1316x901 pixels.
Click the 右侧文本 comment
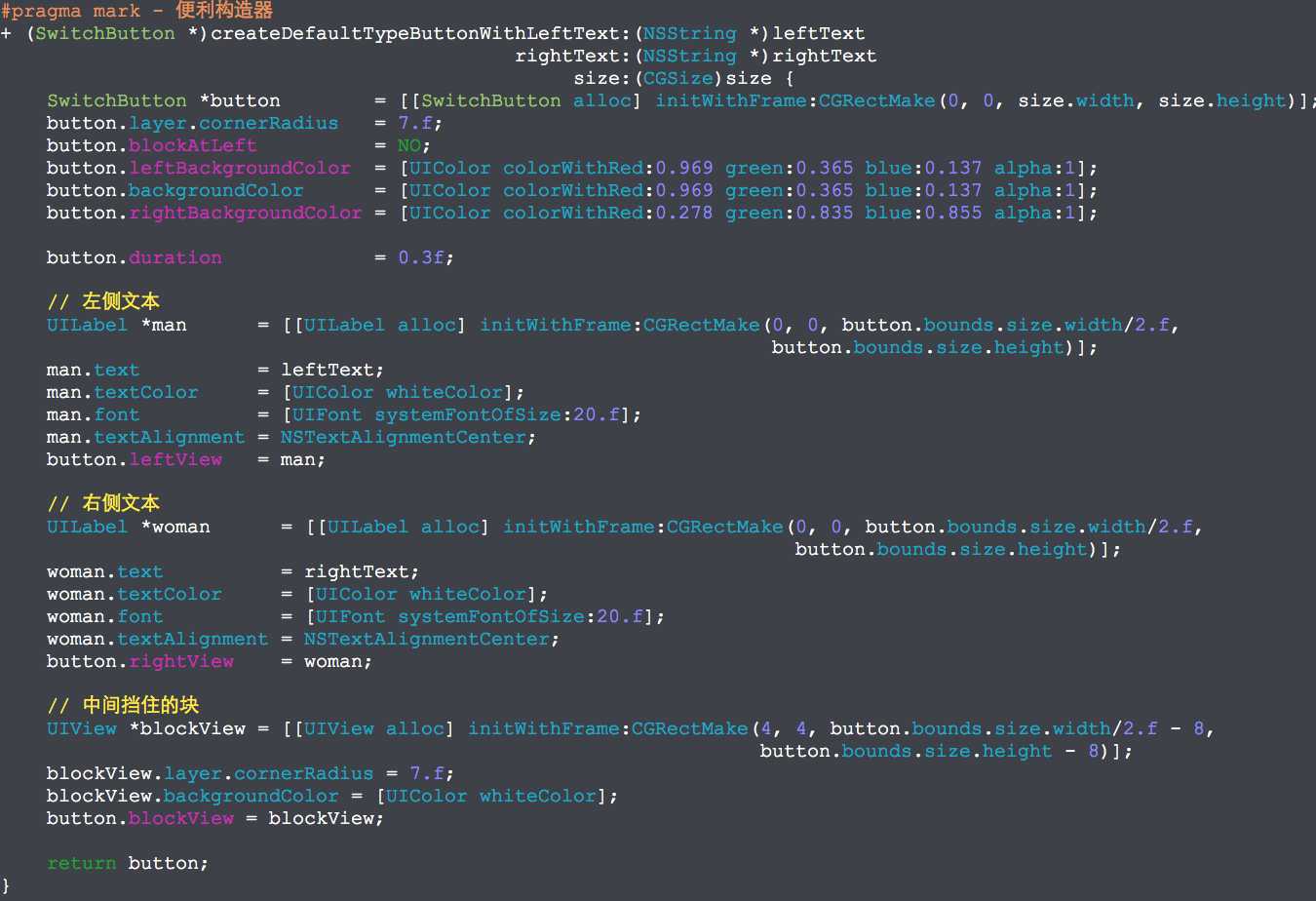coord(103,503)
